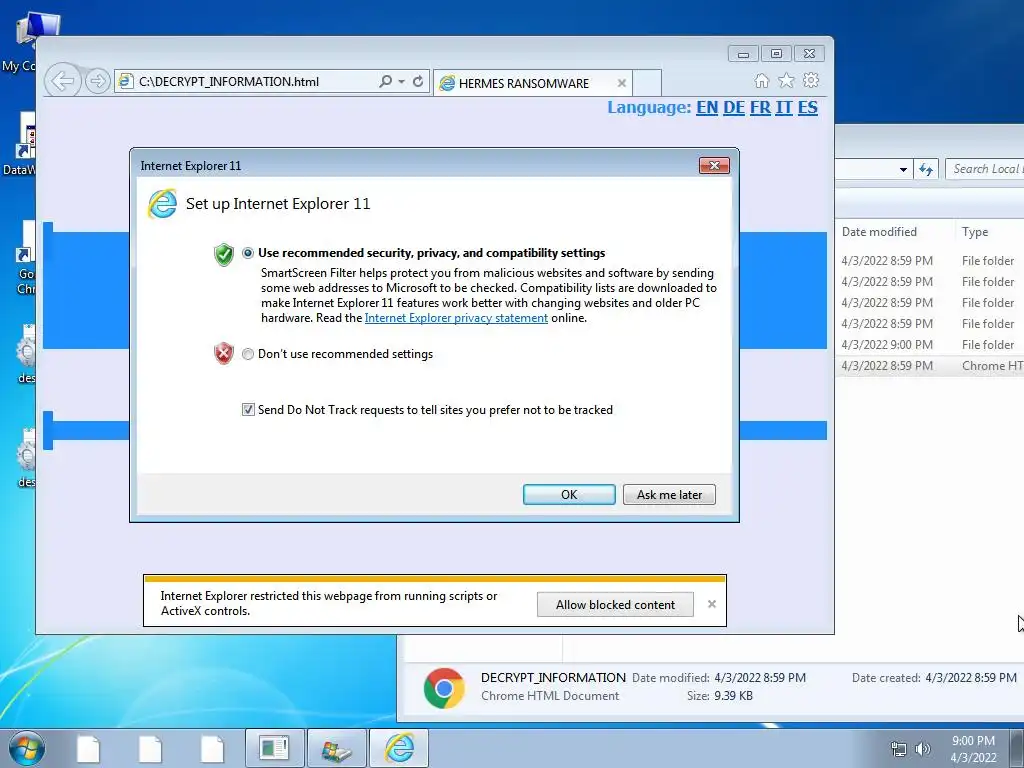The height and width of the screenshot is (768, 1024).
Task: Open the third blank document taskbar icon
Action: 212,748
